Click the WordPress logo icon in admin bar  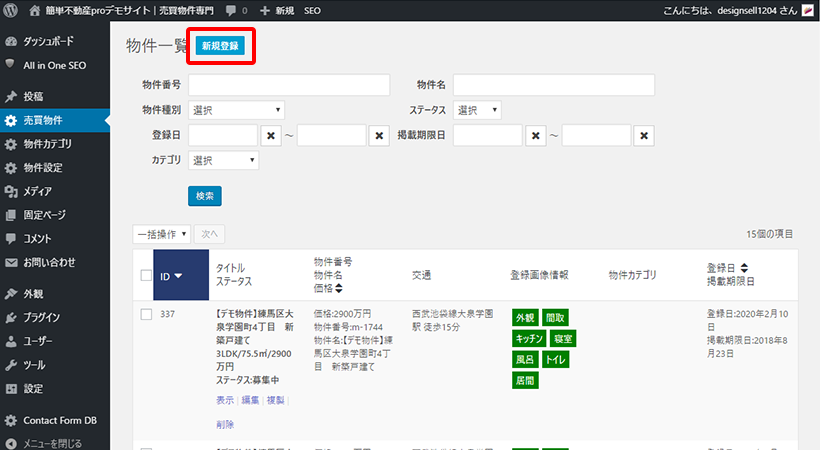tap(10, 10)
